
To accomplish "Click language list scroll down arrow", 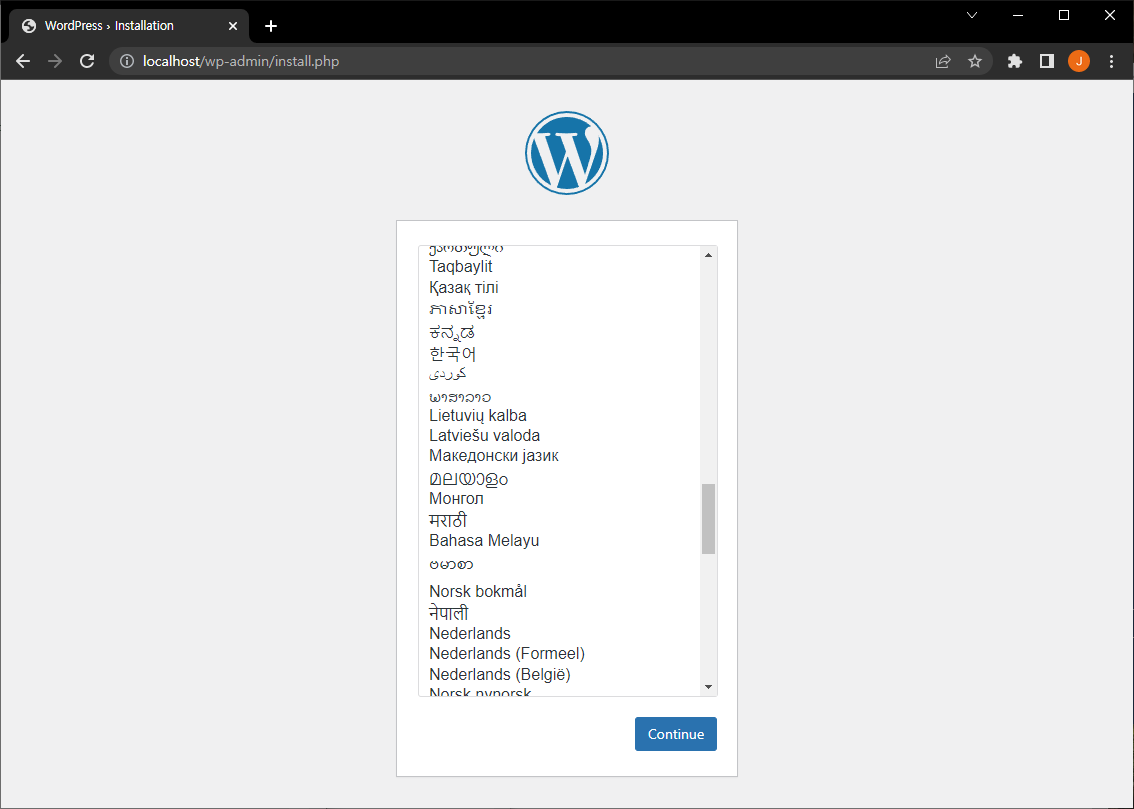I will (709, 687).
